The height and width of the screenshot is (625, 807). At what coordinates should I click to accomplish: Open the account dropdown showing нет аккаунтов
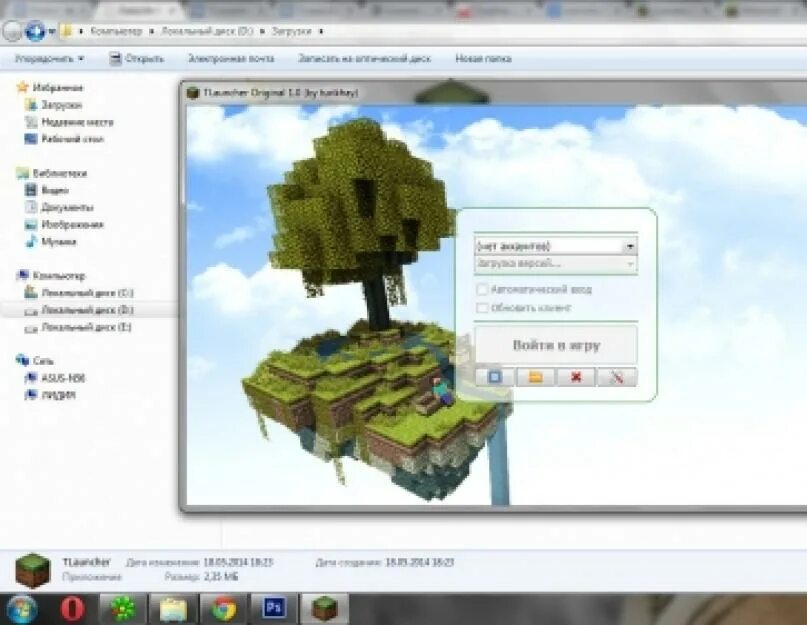coord(556,246)
